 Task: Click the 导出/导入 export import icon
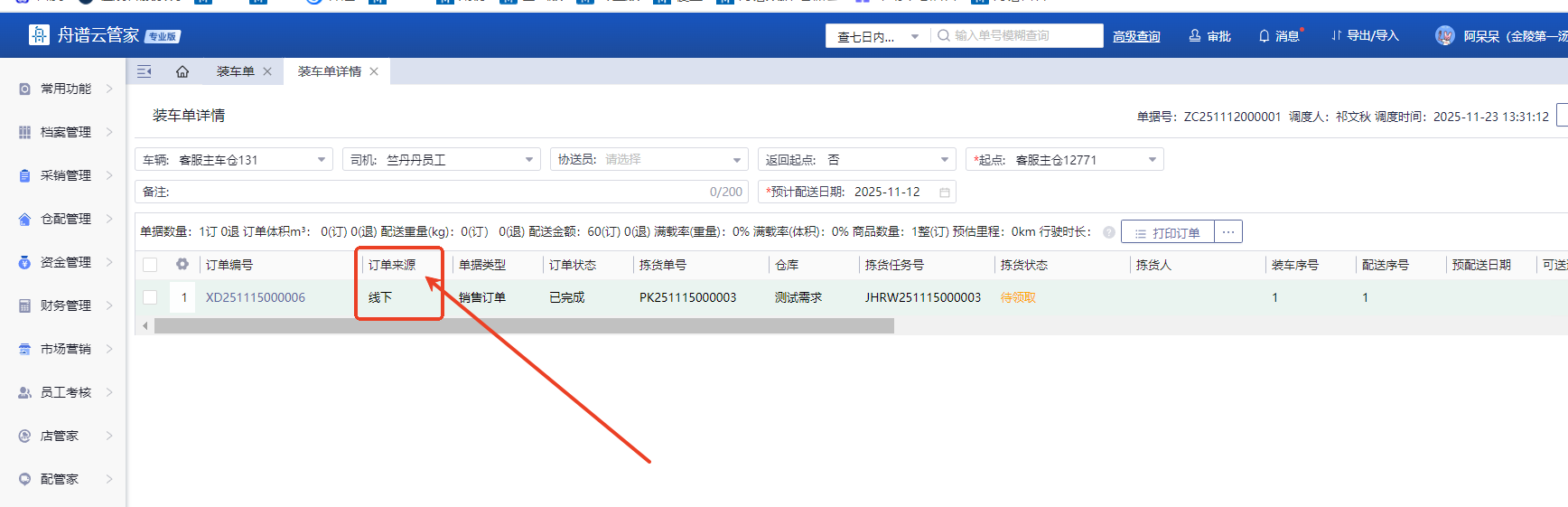coord(1336,36)
